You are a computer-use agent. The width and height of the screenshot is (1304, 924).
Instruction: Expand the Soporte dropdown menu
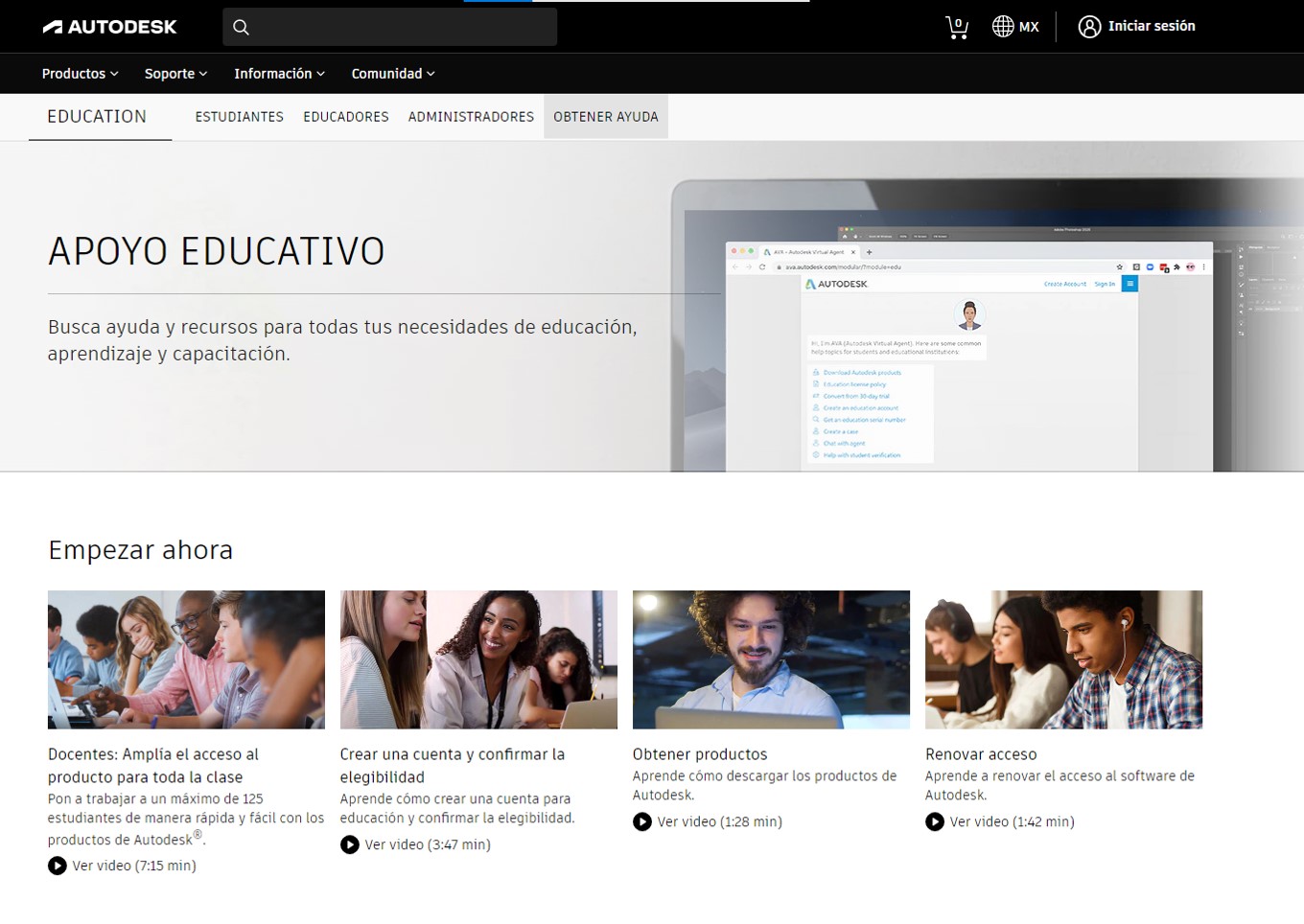175,74
